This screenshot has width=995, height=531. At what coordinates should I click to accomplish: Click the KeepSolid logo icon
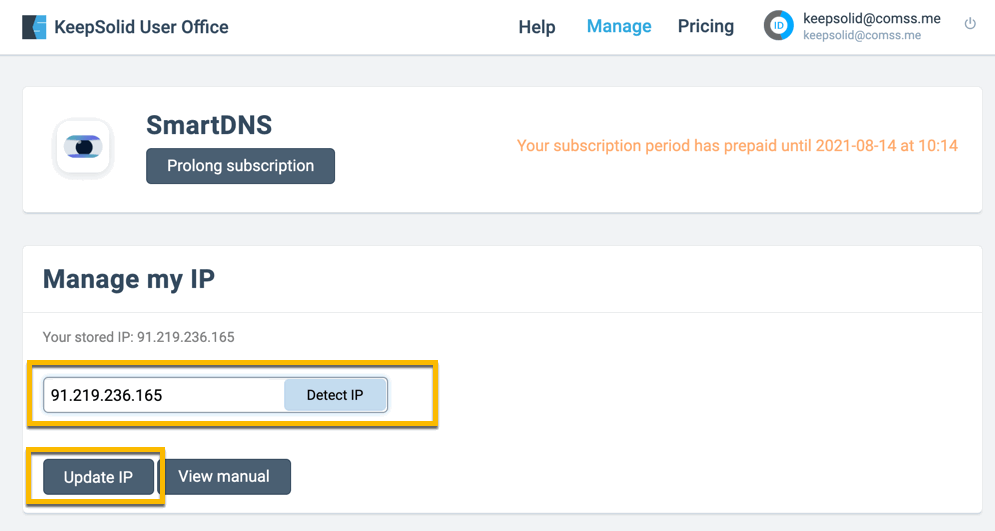pos(34,27)
